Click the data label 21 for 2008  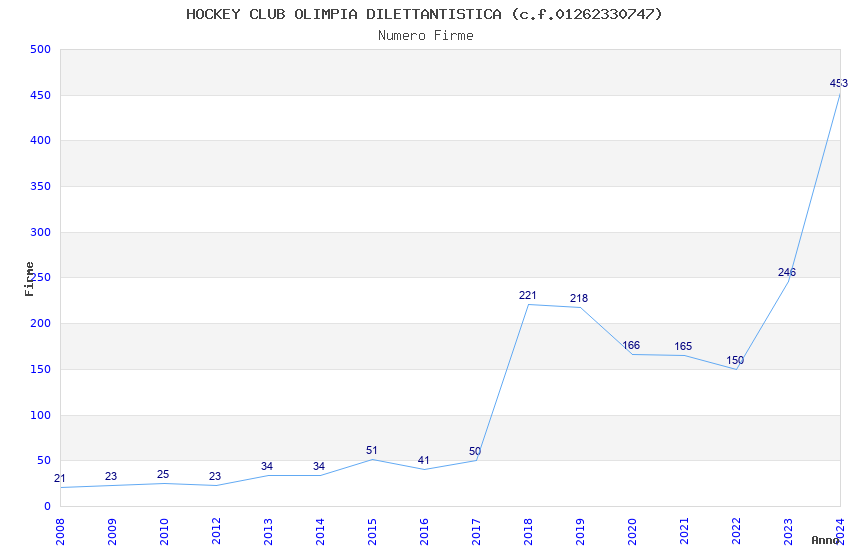tap(60, 478)
